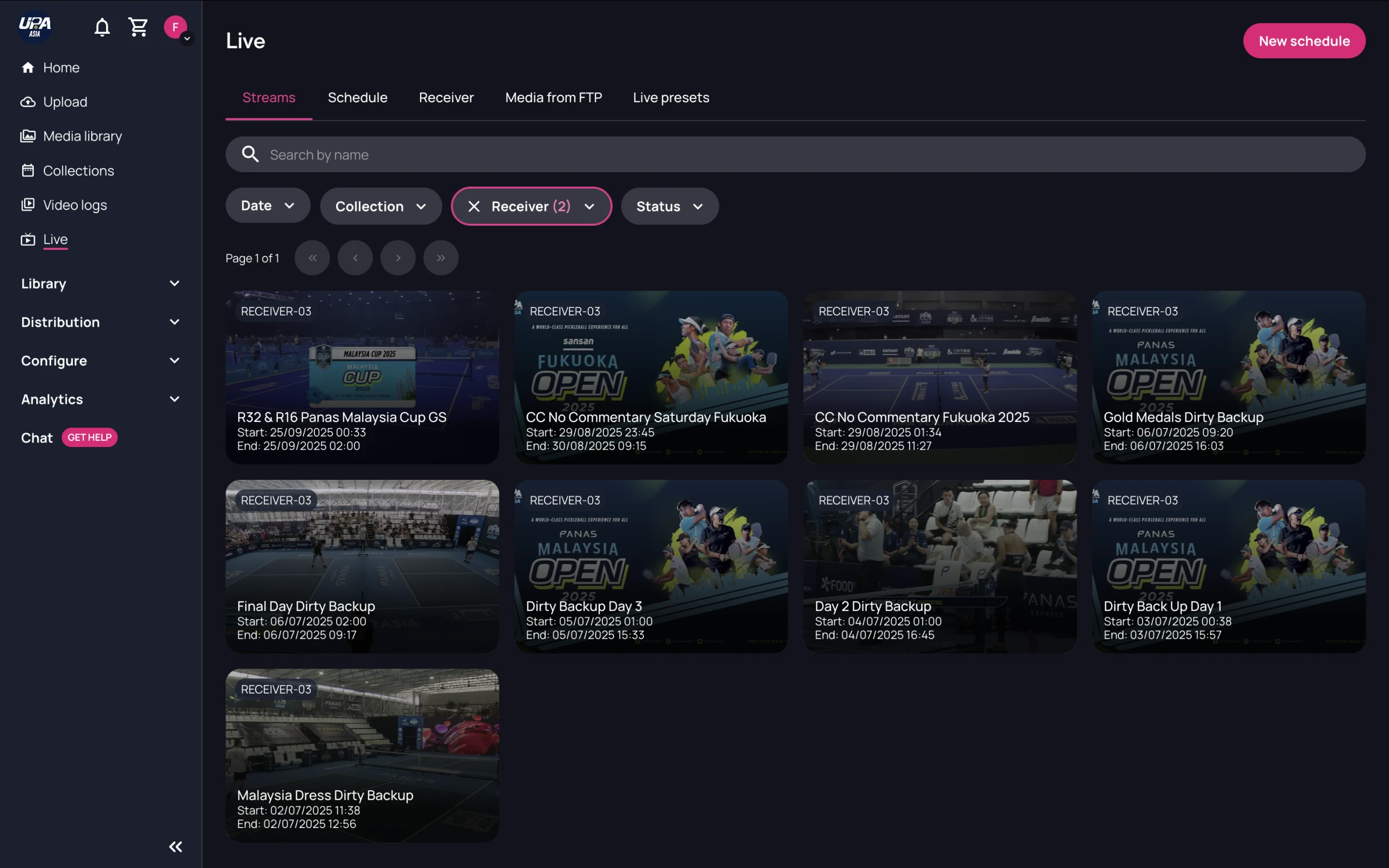The image size is (1389, 868).
Task: Click the UPA Asia logo
Action: (35, 26)
